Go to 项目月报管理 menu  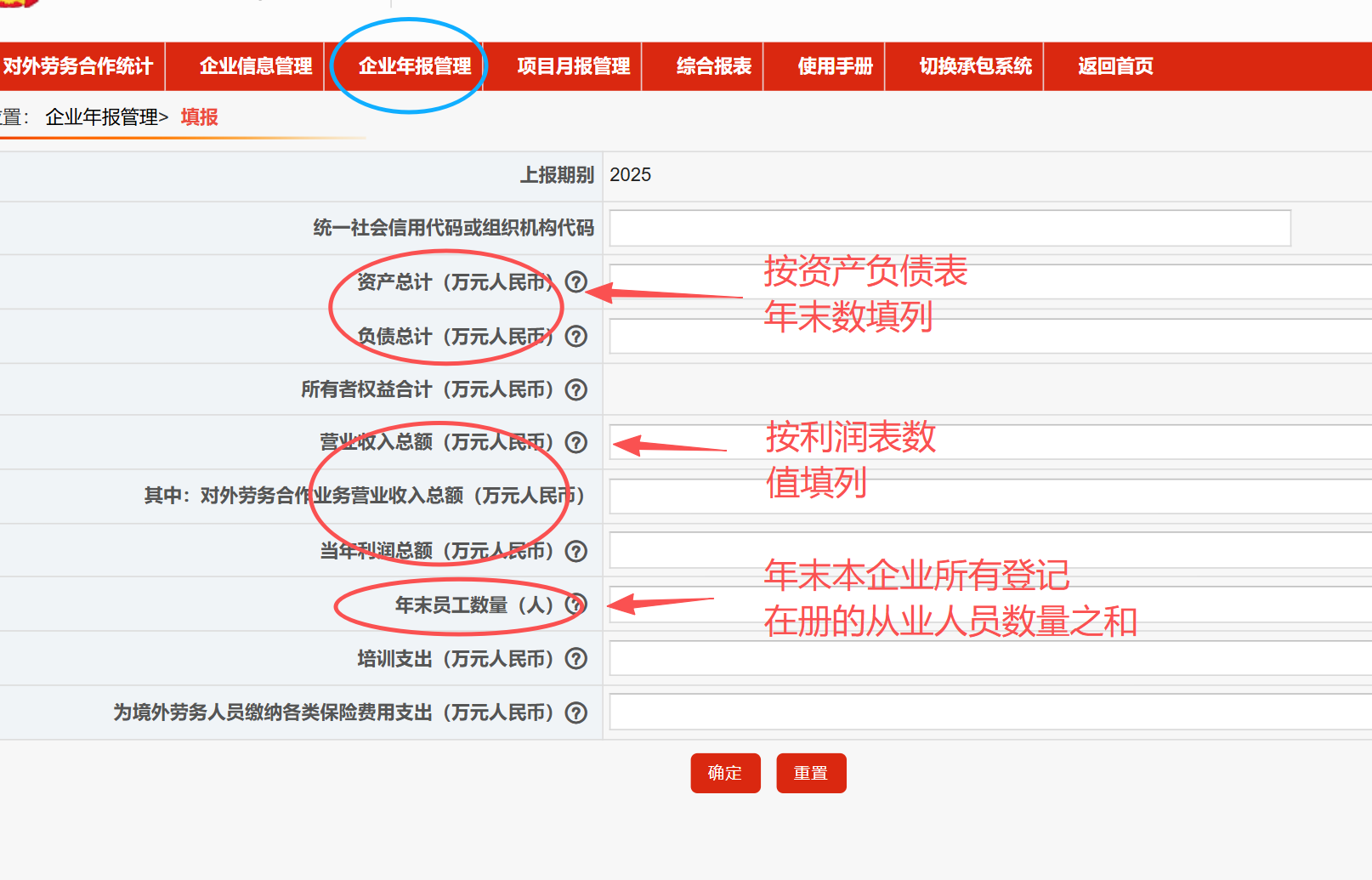tap(573, 66)
